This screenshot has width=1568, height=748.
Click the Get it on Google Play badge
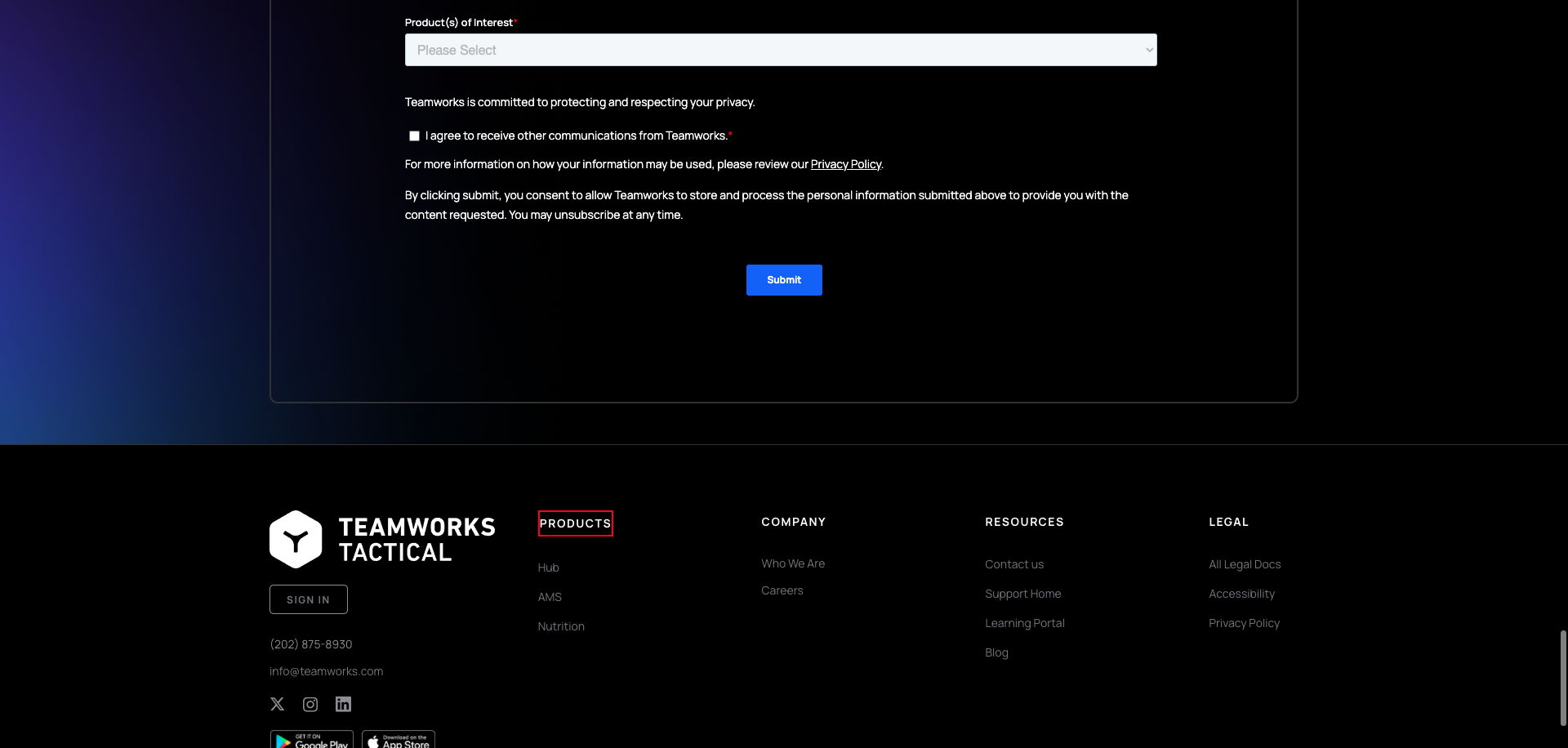click(312, 740)
